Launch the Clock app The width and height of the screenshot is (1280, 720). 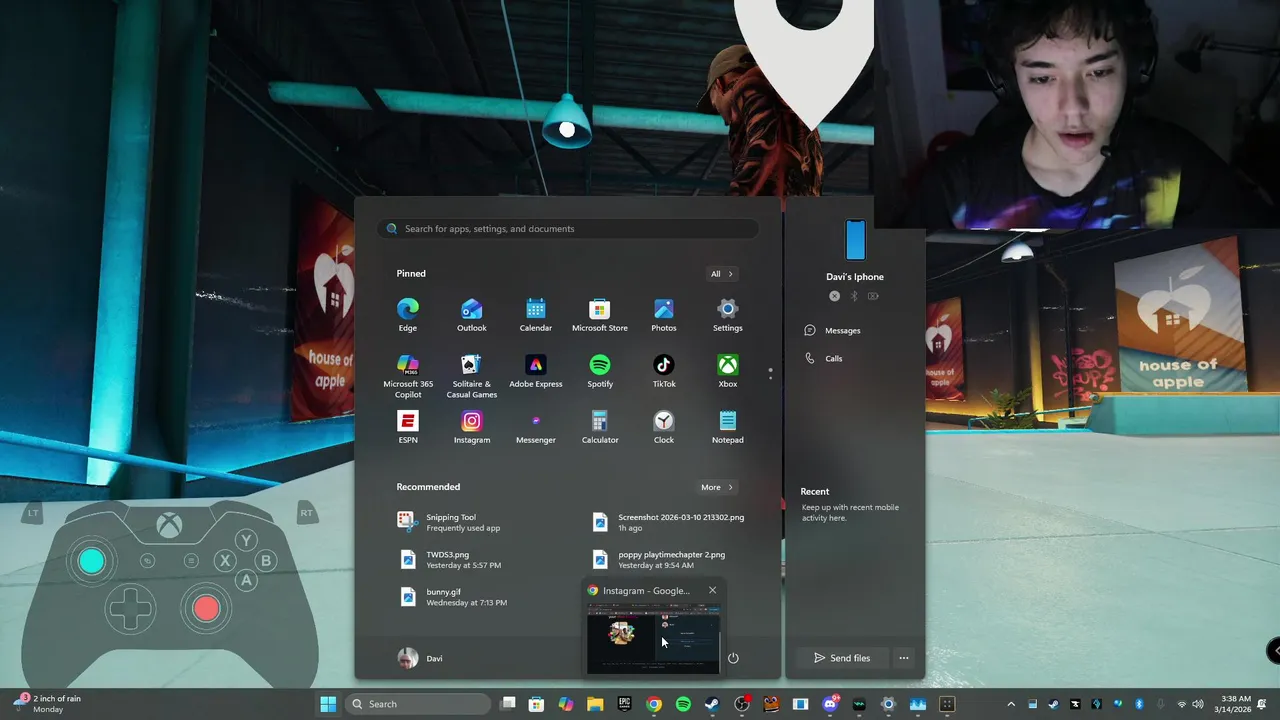664,427
